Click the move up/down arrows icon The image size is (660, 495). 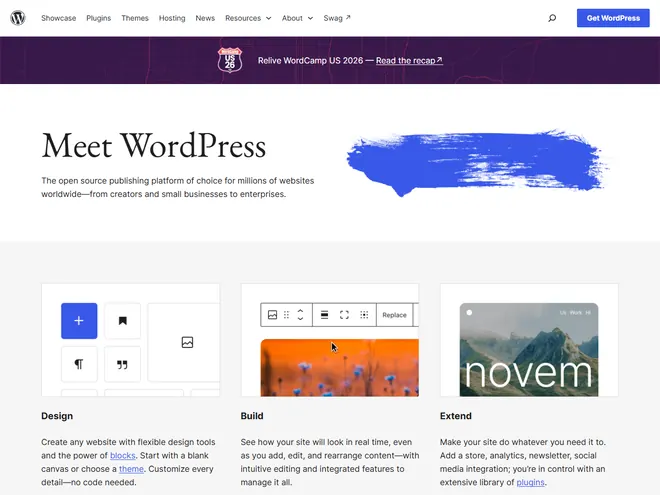(x=301, y=315)
